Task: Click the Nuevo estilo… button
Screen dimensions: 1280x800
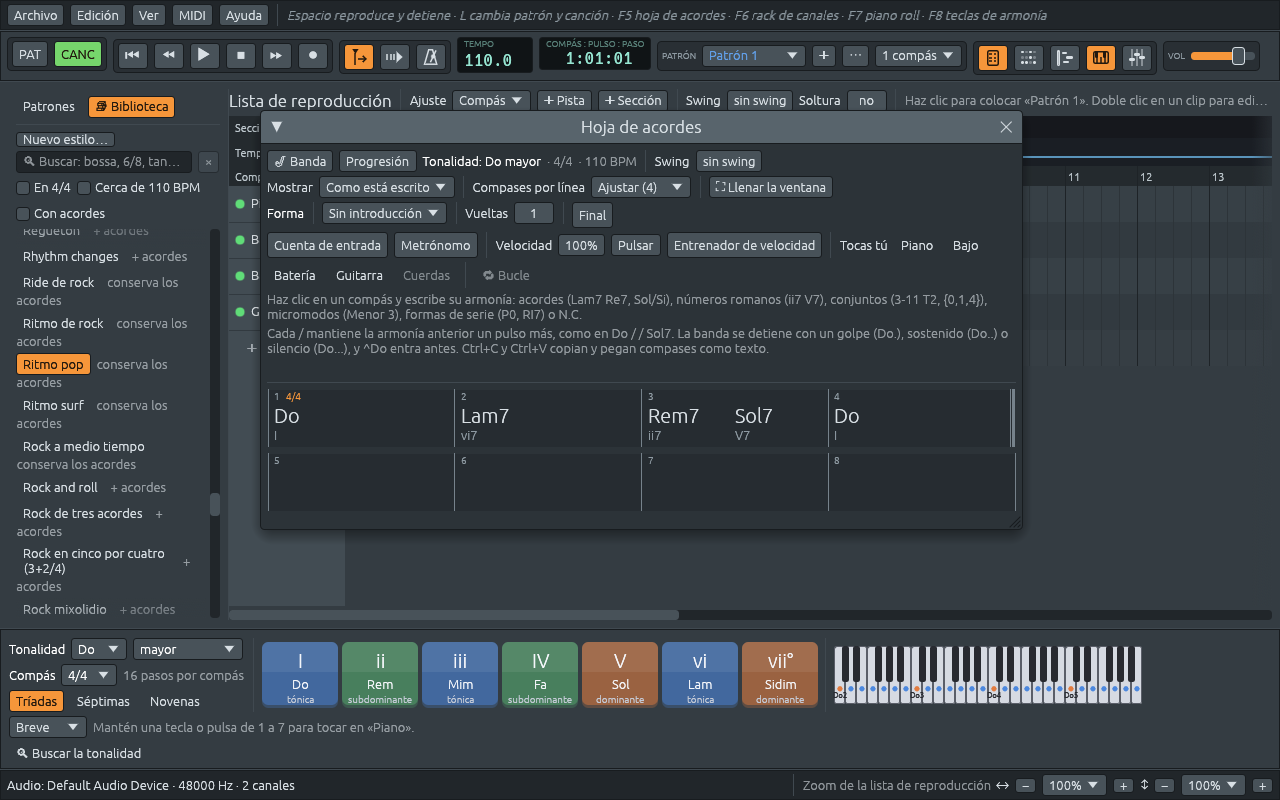Action: 66,140
